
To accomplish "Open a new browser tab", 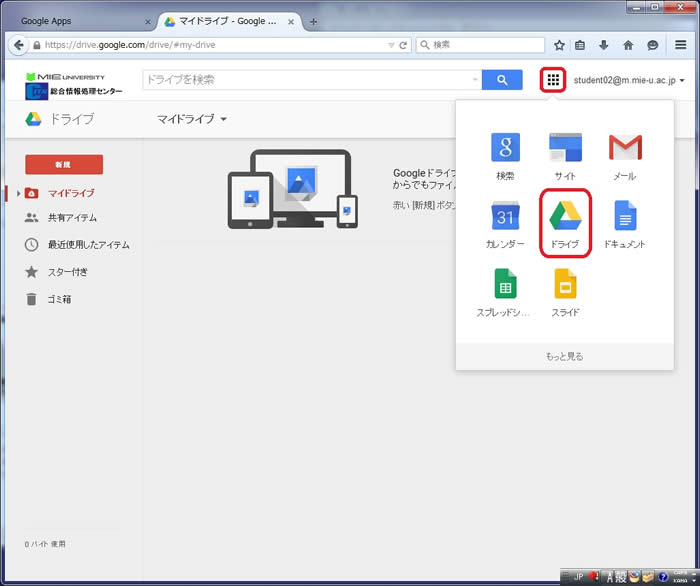I will [313, 21].
